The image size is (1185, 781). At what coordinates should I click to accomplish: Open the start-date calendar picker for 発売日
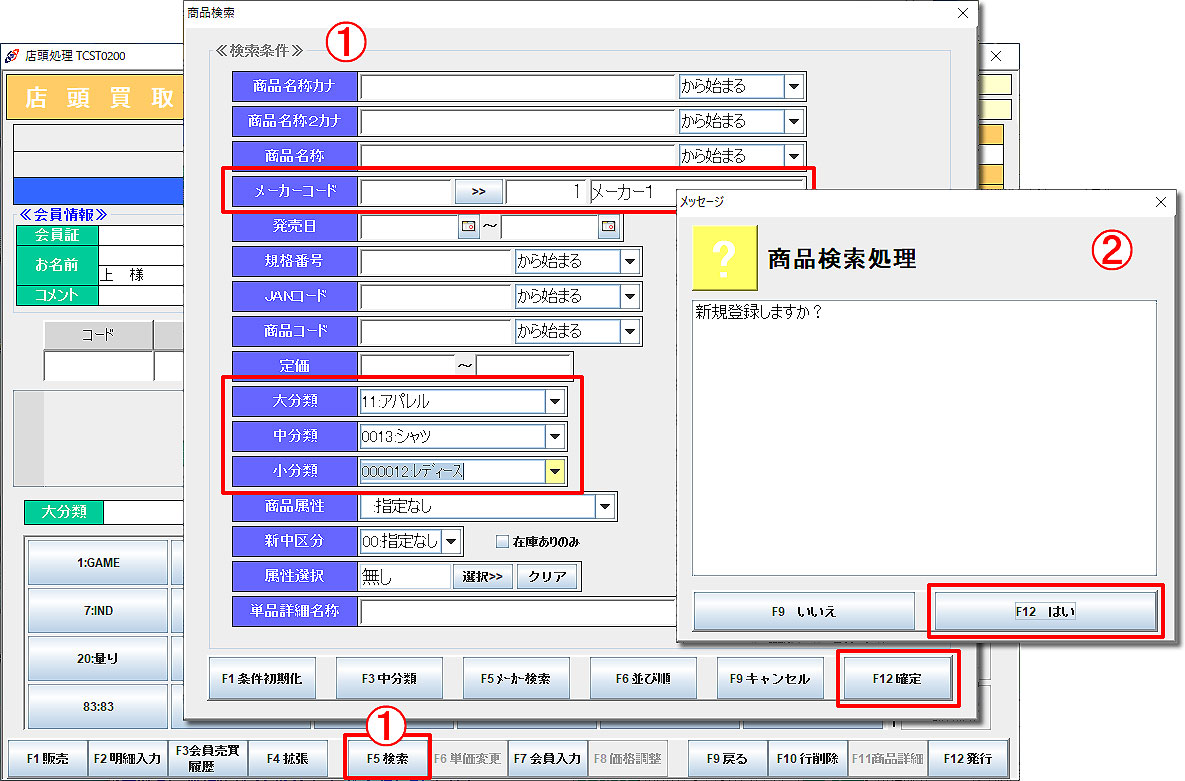pyautogui.click(x=469, y=226)
